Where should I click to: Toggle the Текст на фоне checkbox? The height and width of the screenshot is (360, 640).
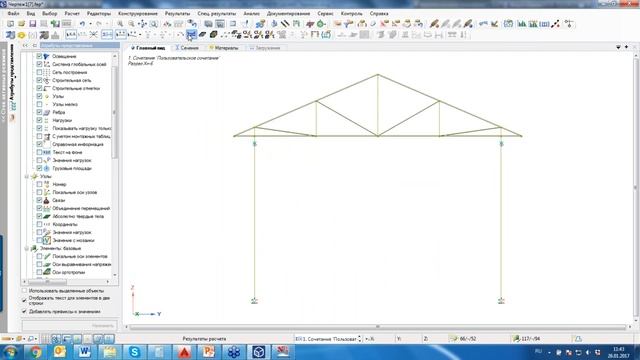pos(39,152)
